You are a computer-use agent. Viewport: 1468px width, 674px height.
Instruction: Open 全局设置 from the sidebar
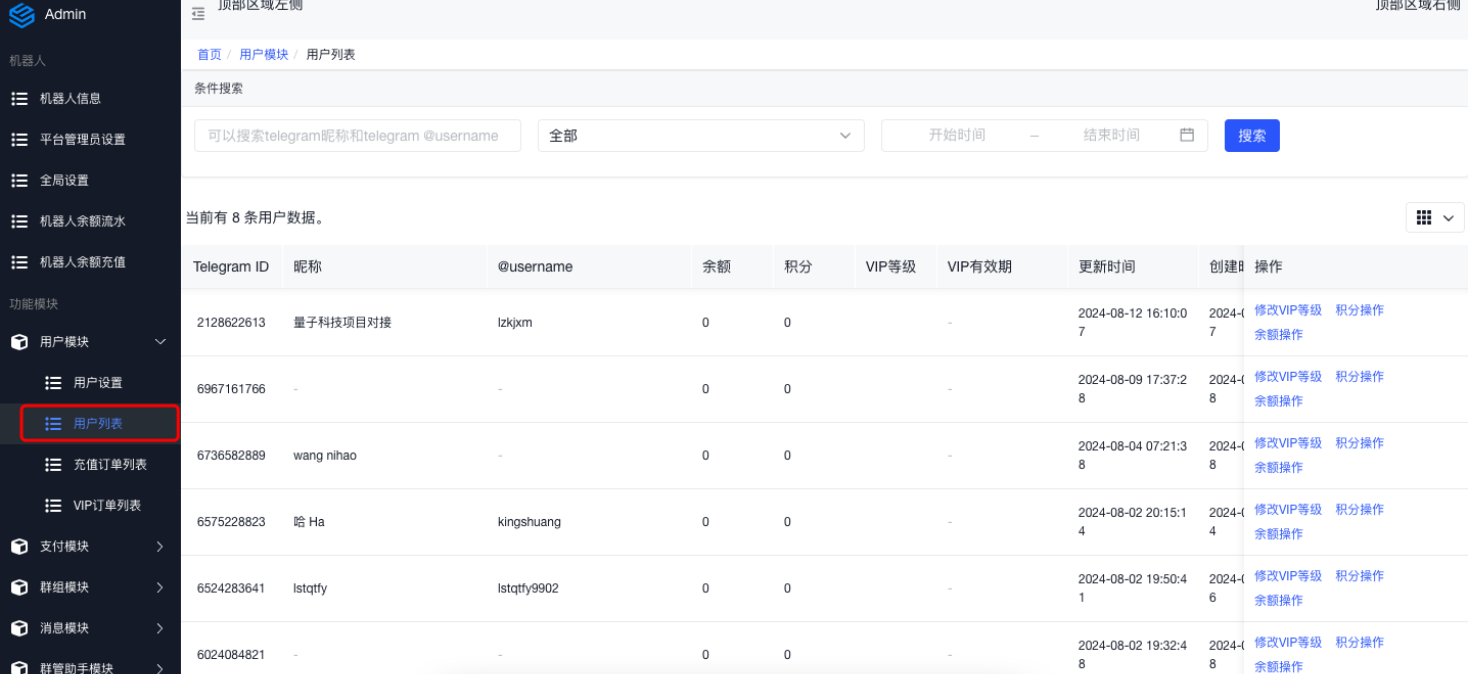coord(64,181)
